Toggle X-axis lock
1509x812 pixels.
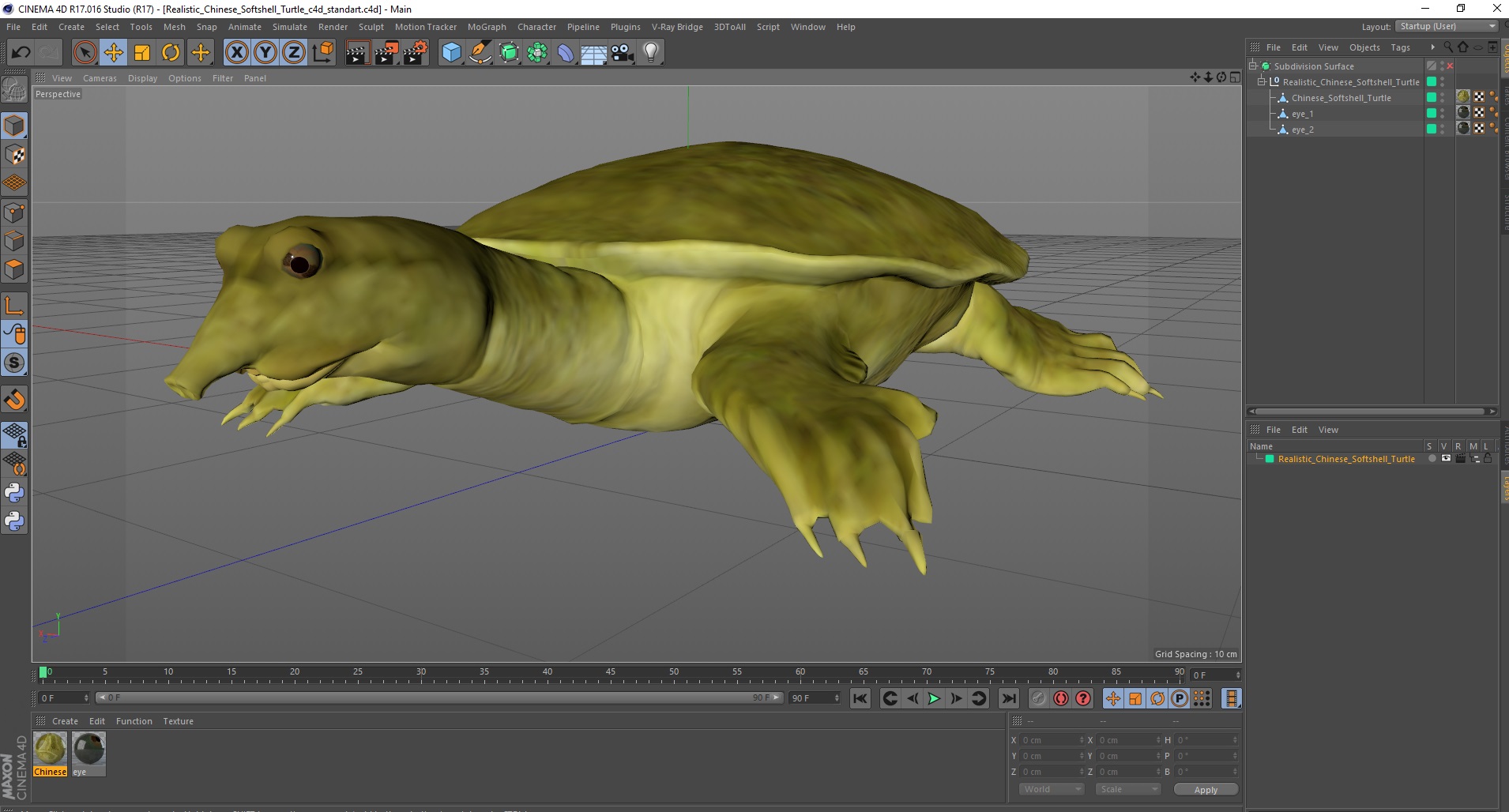(236, 53)
